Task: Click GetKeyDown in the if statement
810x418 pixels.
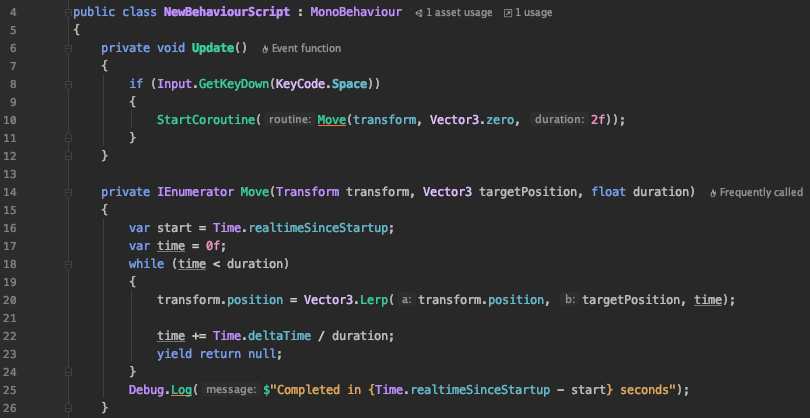Action: (233, 84)
